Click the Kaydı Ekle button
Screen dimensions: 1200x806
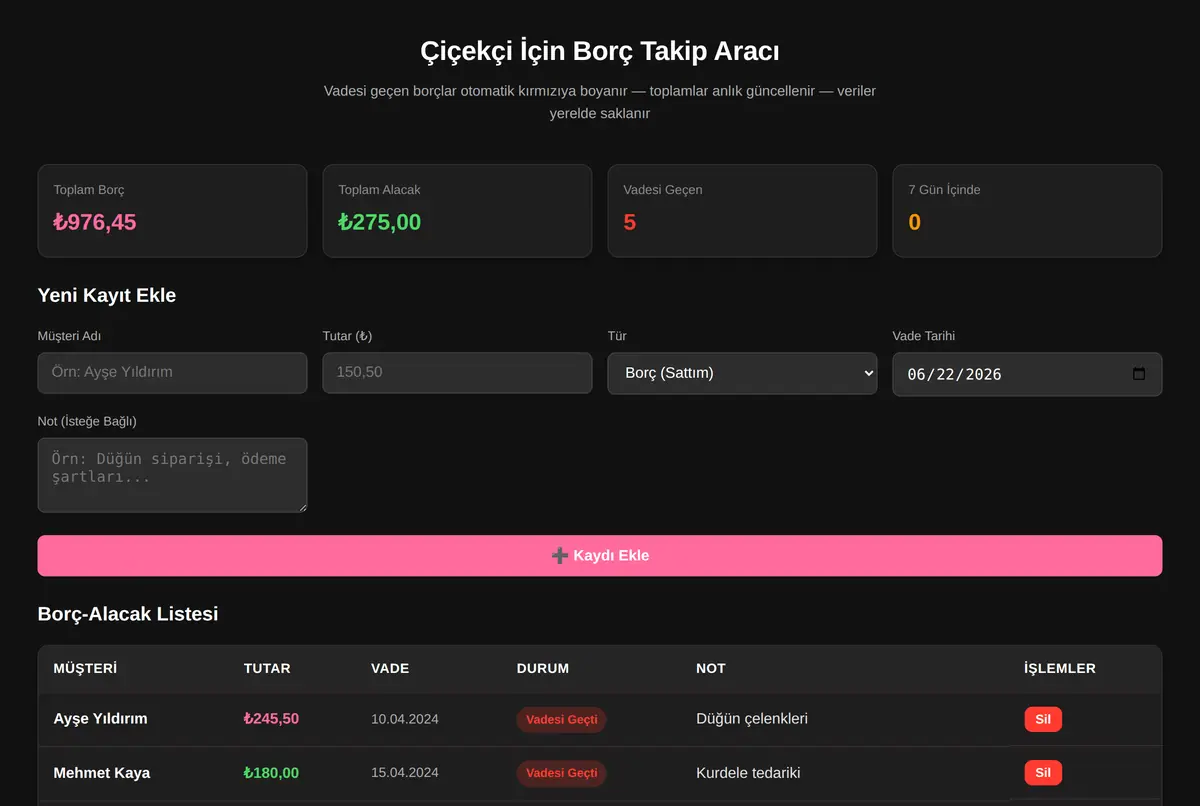pos(600,556)
